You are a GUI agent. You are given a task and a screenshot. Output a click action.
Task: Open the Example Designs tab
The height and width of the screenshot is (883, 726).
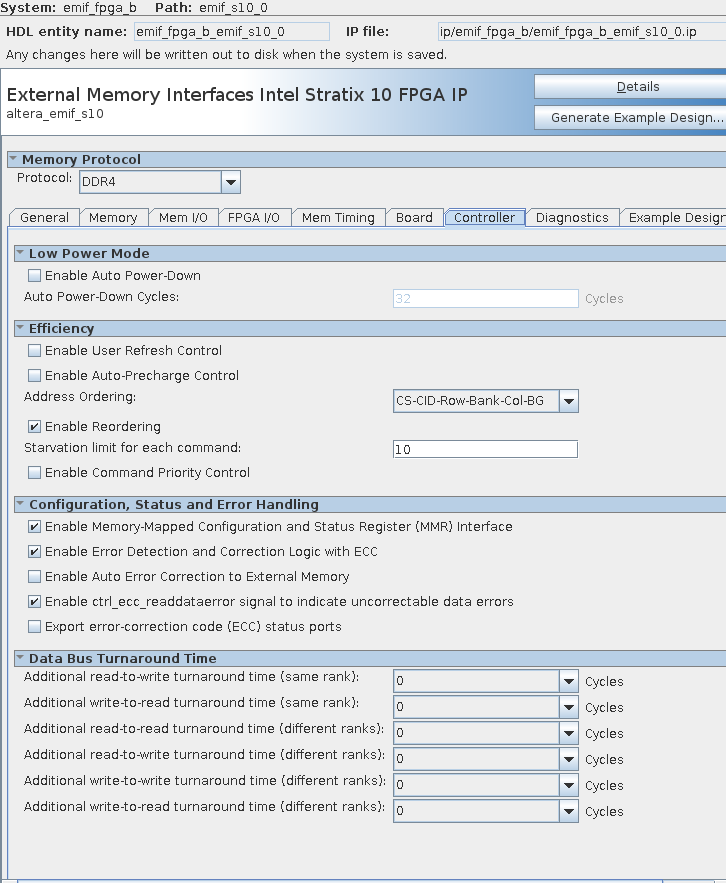pyautogui.click(x=673, y=218)
